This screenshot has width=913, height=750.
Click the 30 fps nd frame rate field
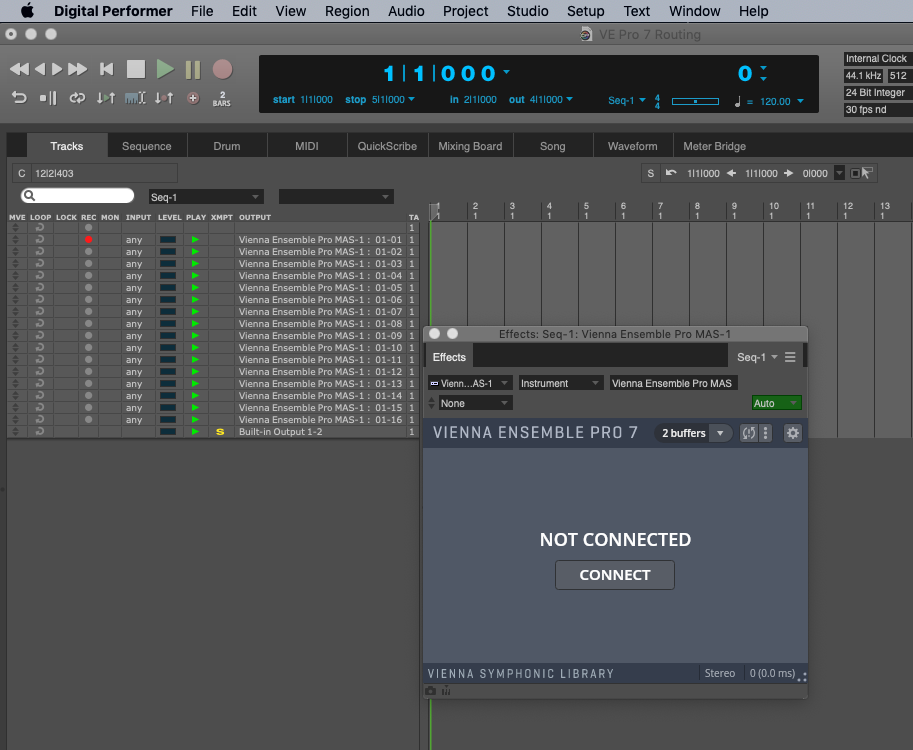[876, 109]
